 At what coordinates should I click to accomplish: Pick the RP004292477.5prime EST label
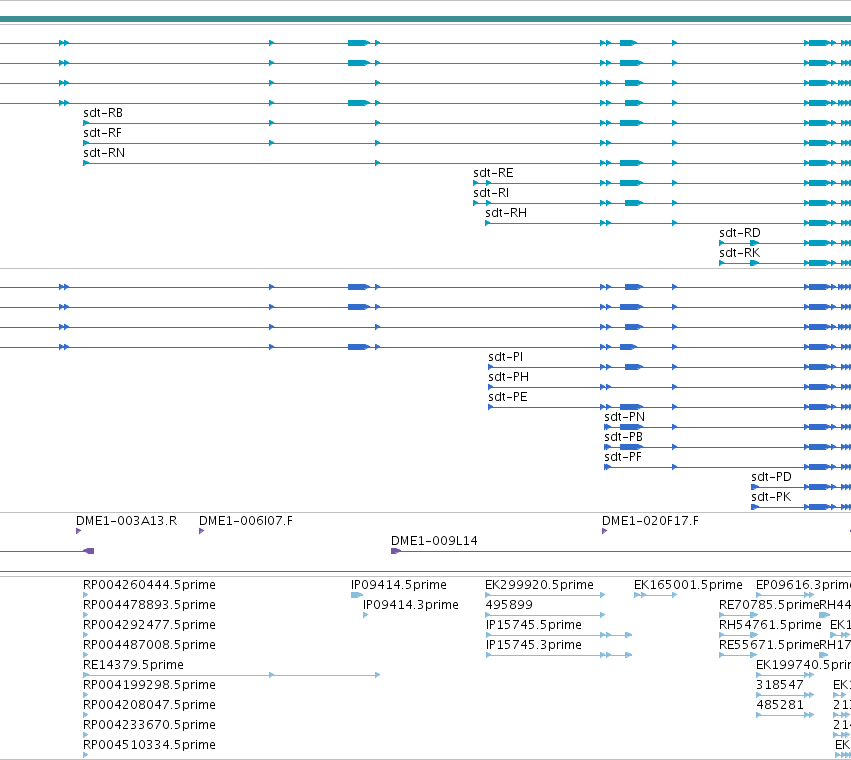coord(149,625)
